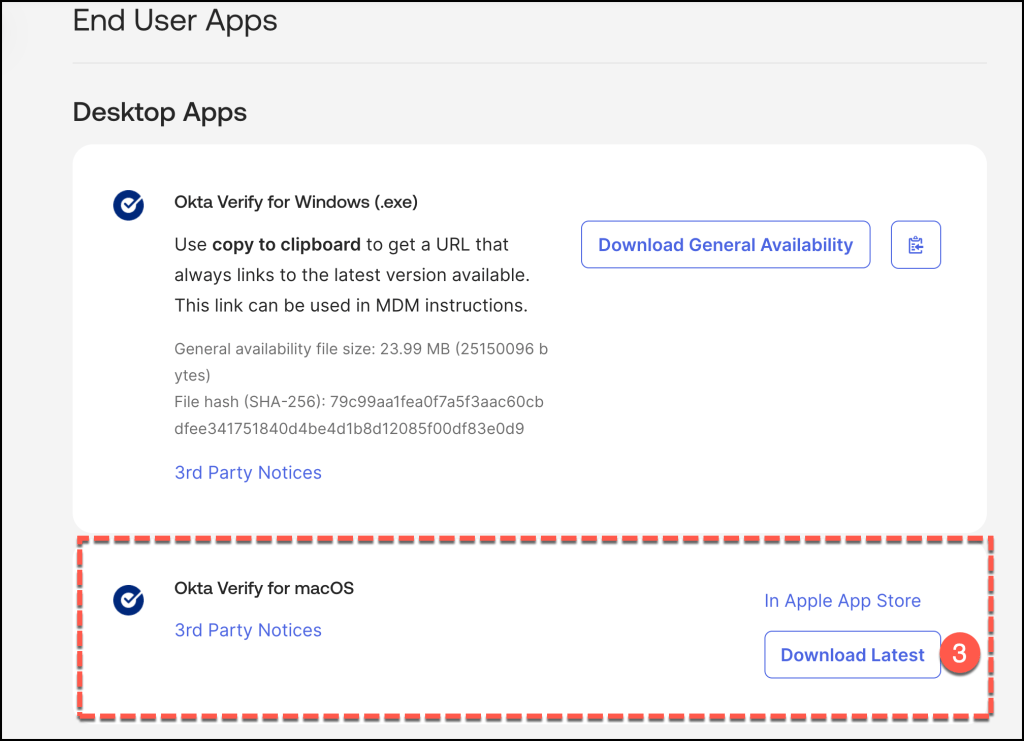Click the MDM instructions sentence
Viewport: 1024px width, 741px height.
tap(350, 305)
